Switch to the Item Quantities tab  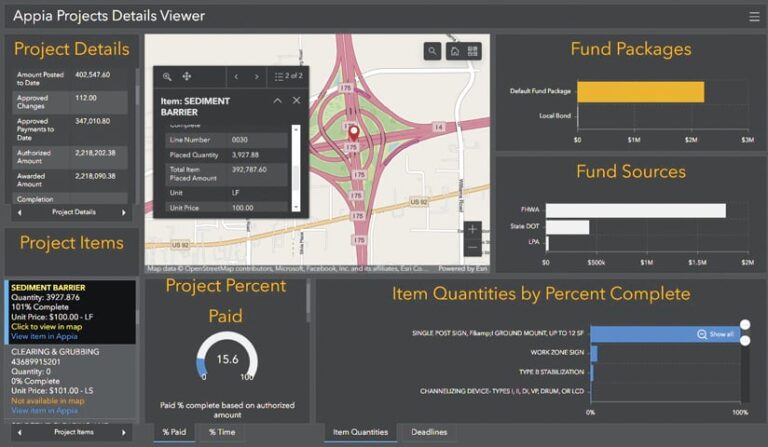(x=360, y=432)
